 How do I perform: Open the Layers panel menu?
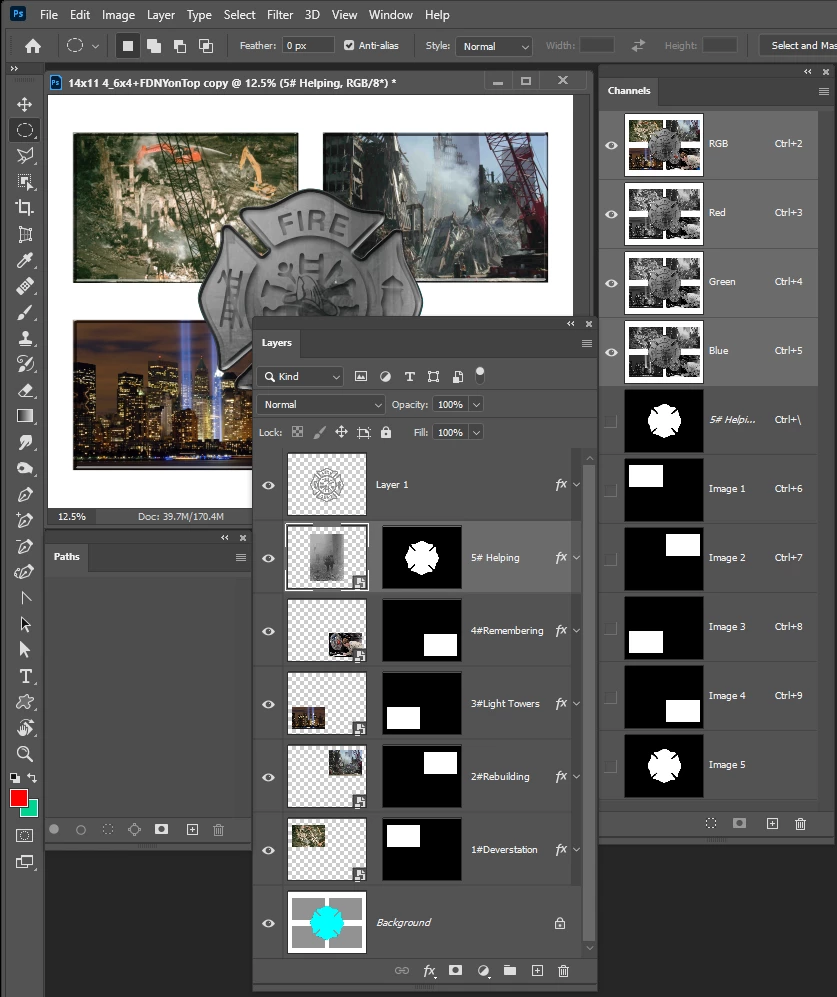coord(586,343)
